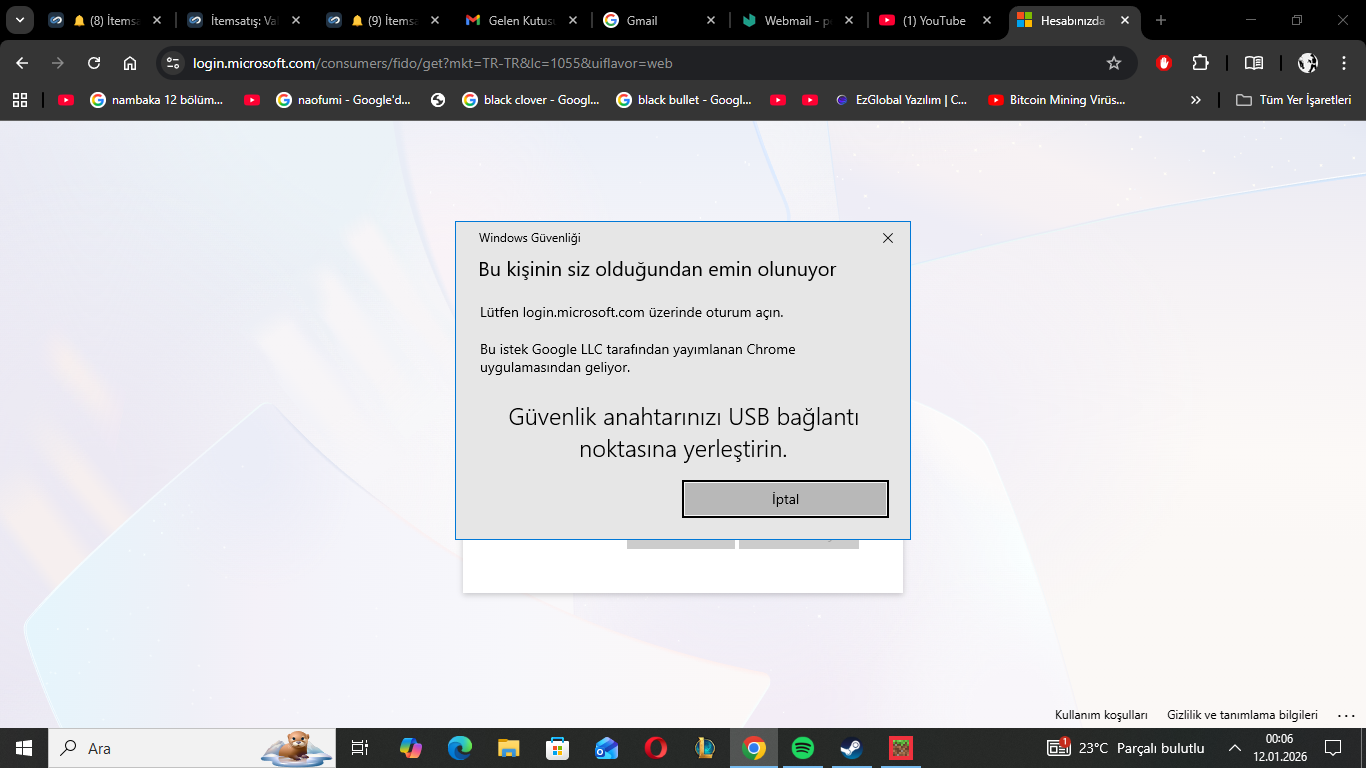1366x768 pixels.
Task: Open Microsoft Edge from the taskbar
Action: (x=460, y=748)
